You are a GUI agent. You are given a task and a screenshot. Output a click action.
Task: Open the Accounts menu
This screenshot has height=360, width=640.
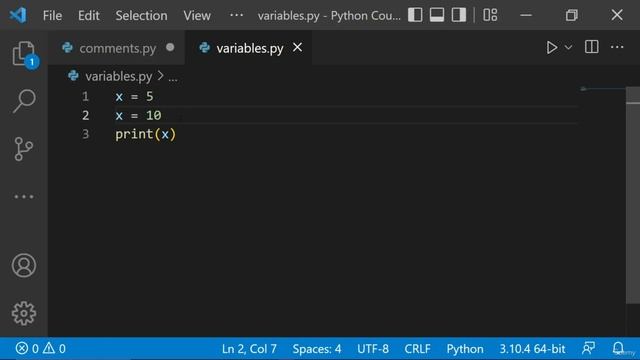tap(24, 266)
